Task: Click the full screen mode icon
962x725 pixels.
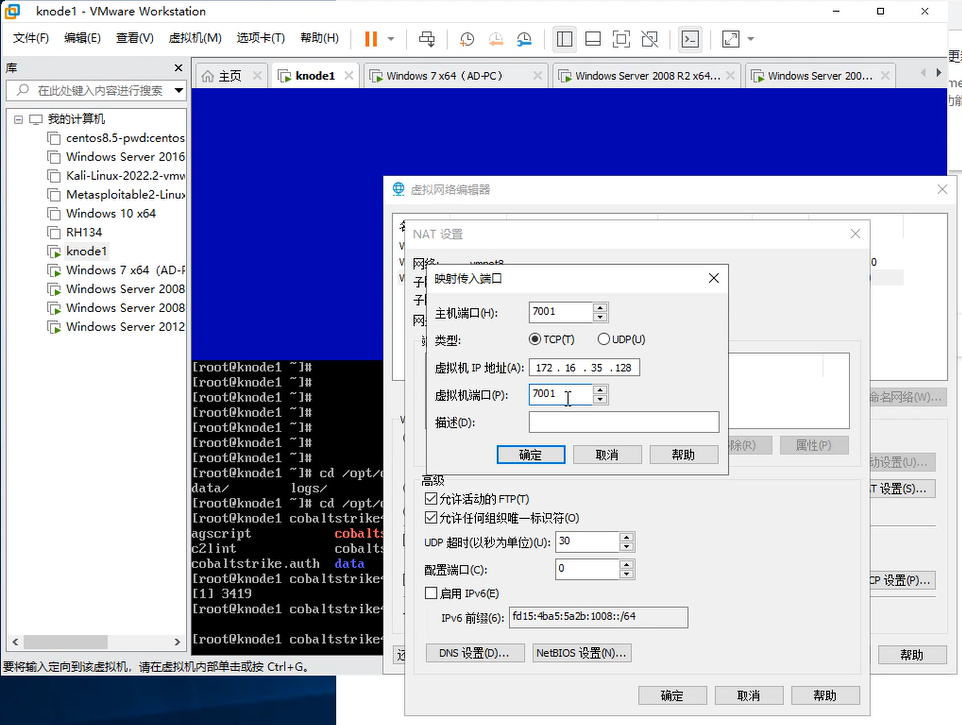Action: 621,39
